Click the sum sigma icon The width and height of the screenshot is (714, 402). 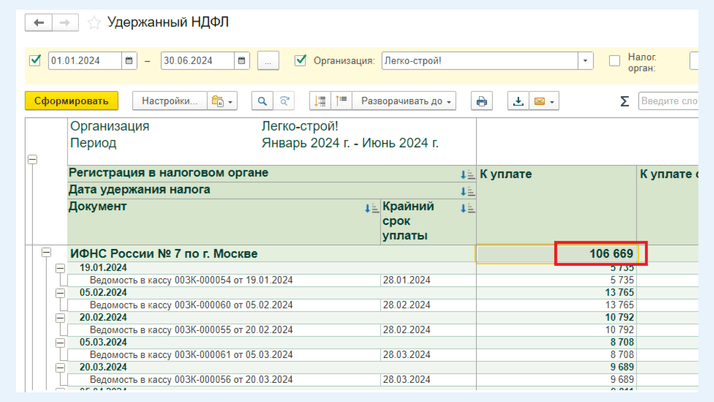pos(624,101)
